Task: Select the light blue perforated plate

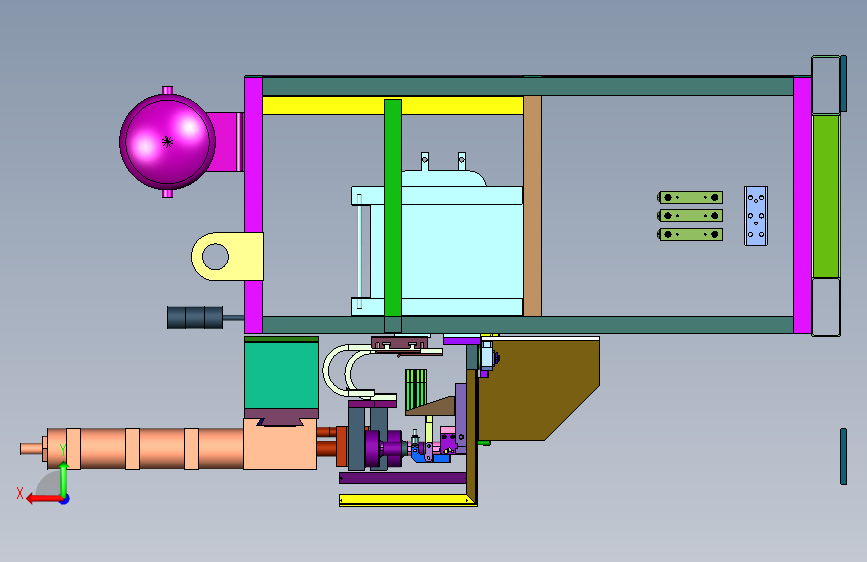Action: 756,216
